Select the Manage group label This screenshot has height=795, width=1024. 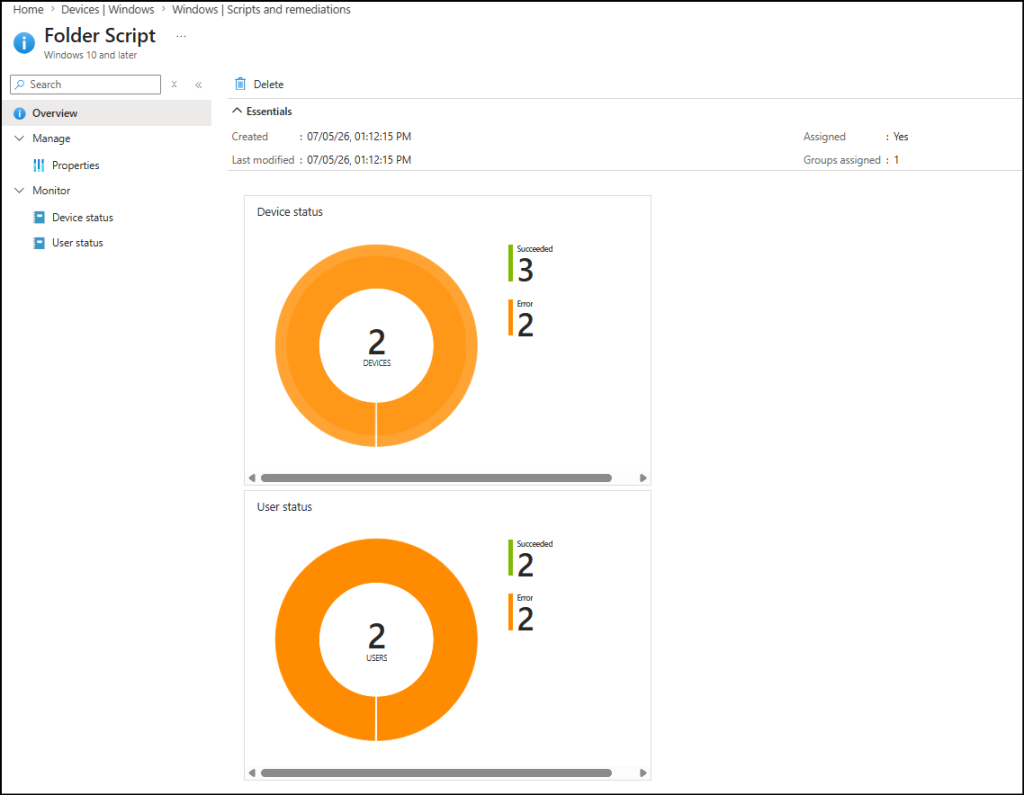(51, 138)
